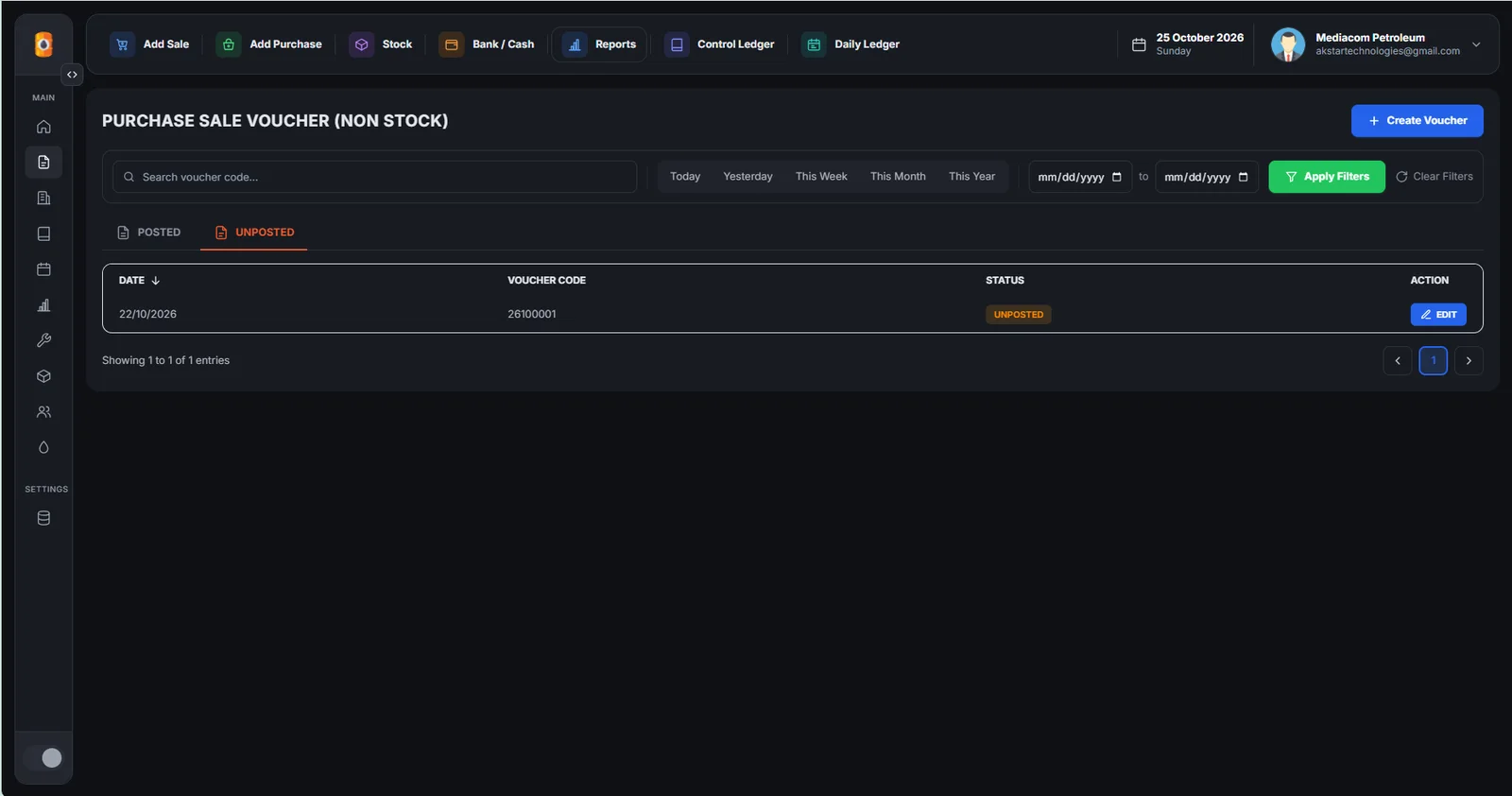Collapse the sidebar with the arrows toggle
Viewport: 1512px width, 796px height.
pyautogui.click(x=72, y=75)
